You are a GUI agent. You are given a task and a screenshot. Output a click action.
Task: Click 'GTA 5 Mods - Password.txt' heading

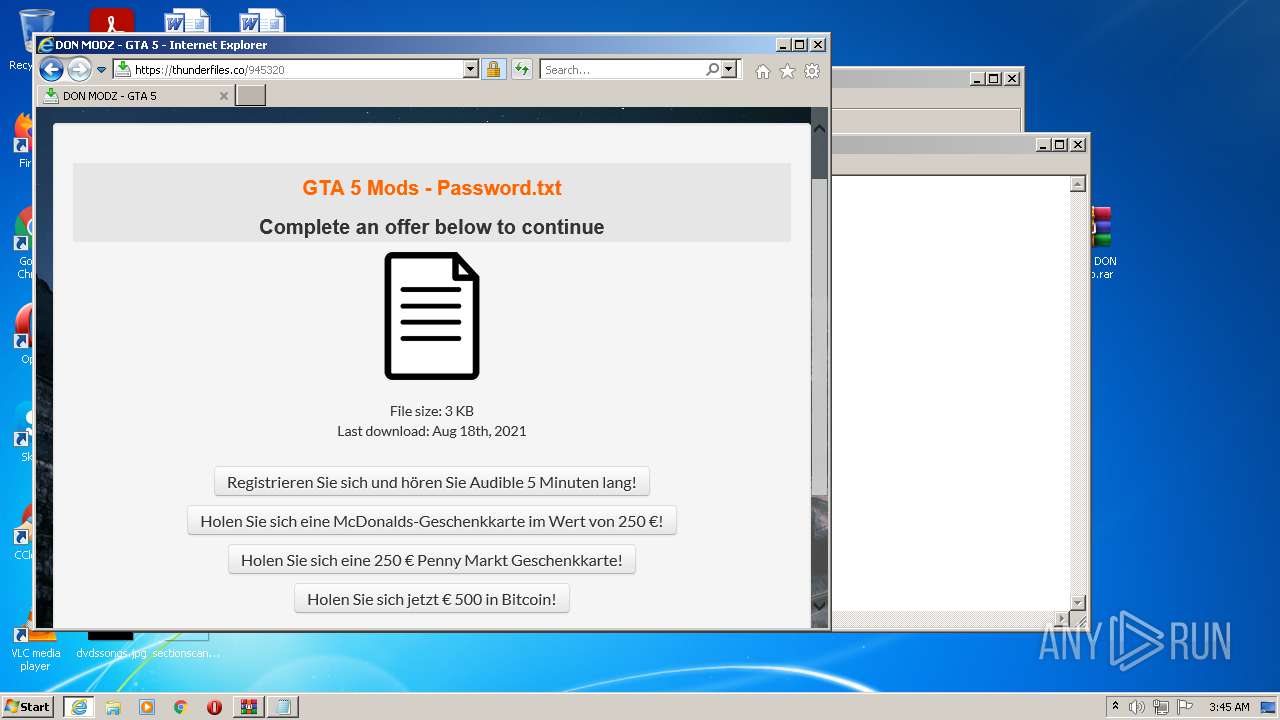tap(432, 188)
